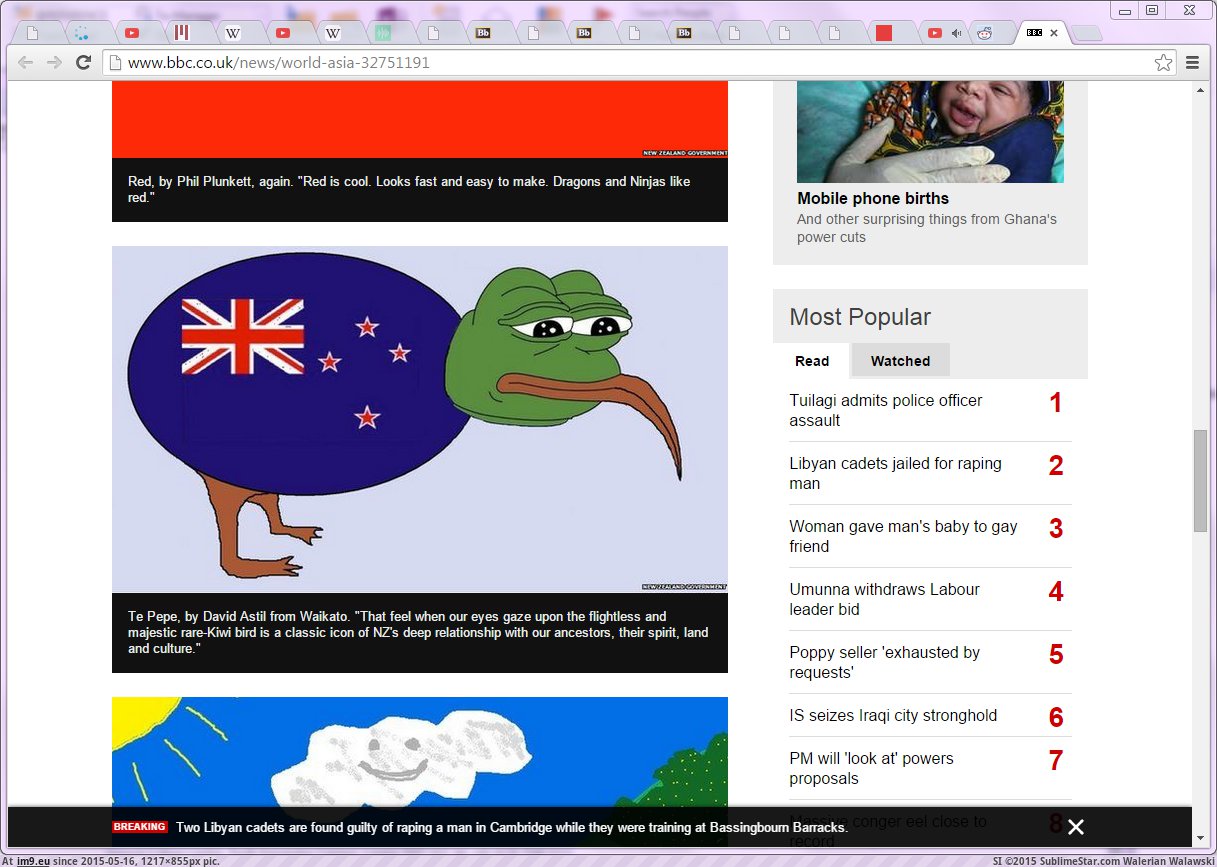Image resolution: width=1217 pixels, height=867 pixels.
Task: Open a new tab with the blank tab button
Action: click(x=1087, y=34)
